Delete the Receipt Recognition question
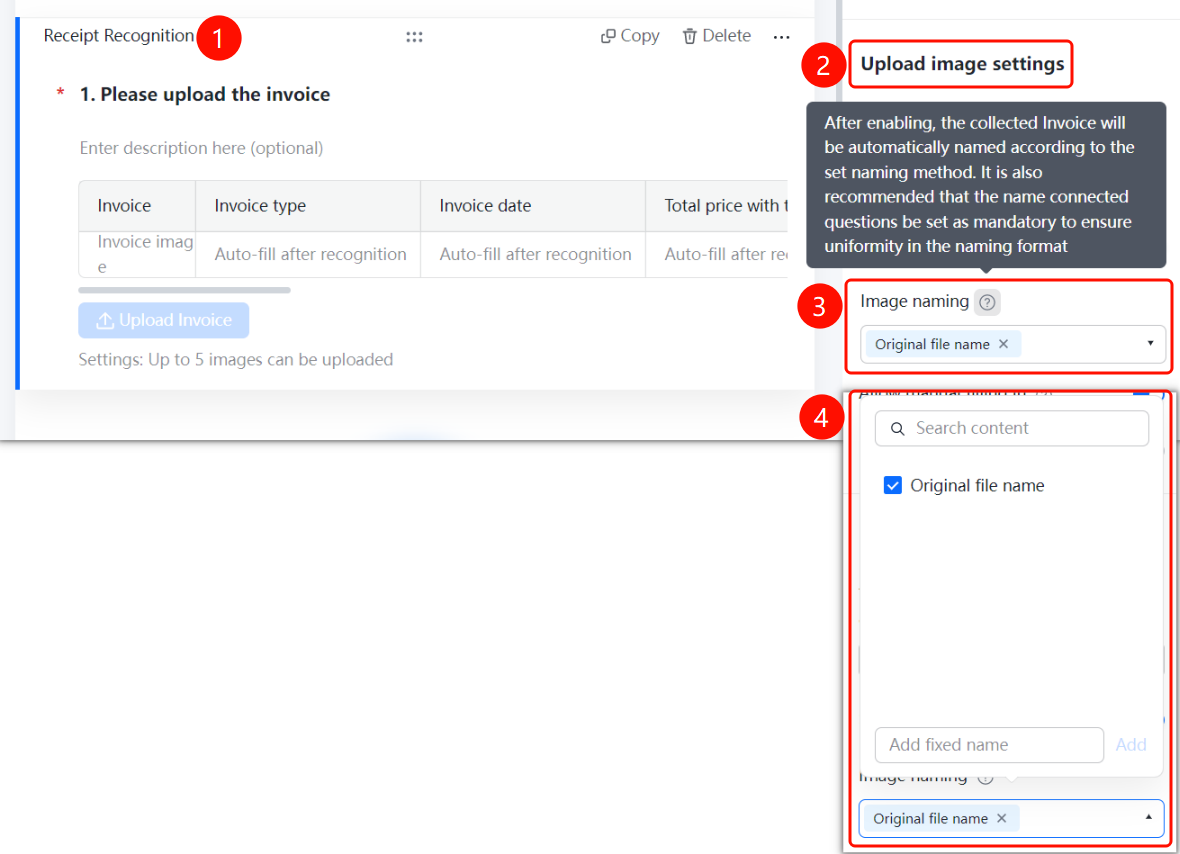The height and width of the screenshot is (854, 1180). point(716,36)
